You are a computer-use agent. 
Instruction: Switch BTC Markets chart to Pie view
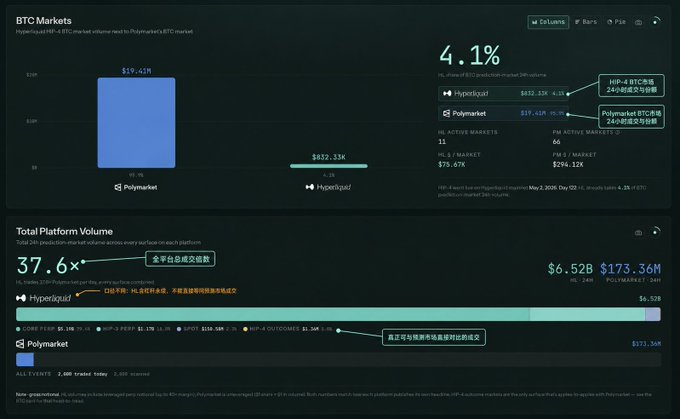pos(616,22)
